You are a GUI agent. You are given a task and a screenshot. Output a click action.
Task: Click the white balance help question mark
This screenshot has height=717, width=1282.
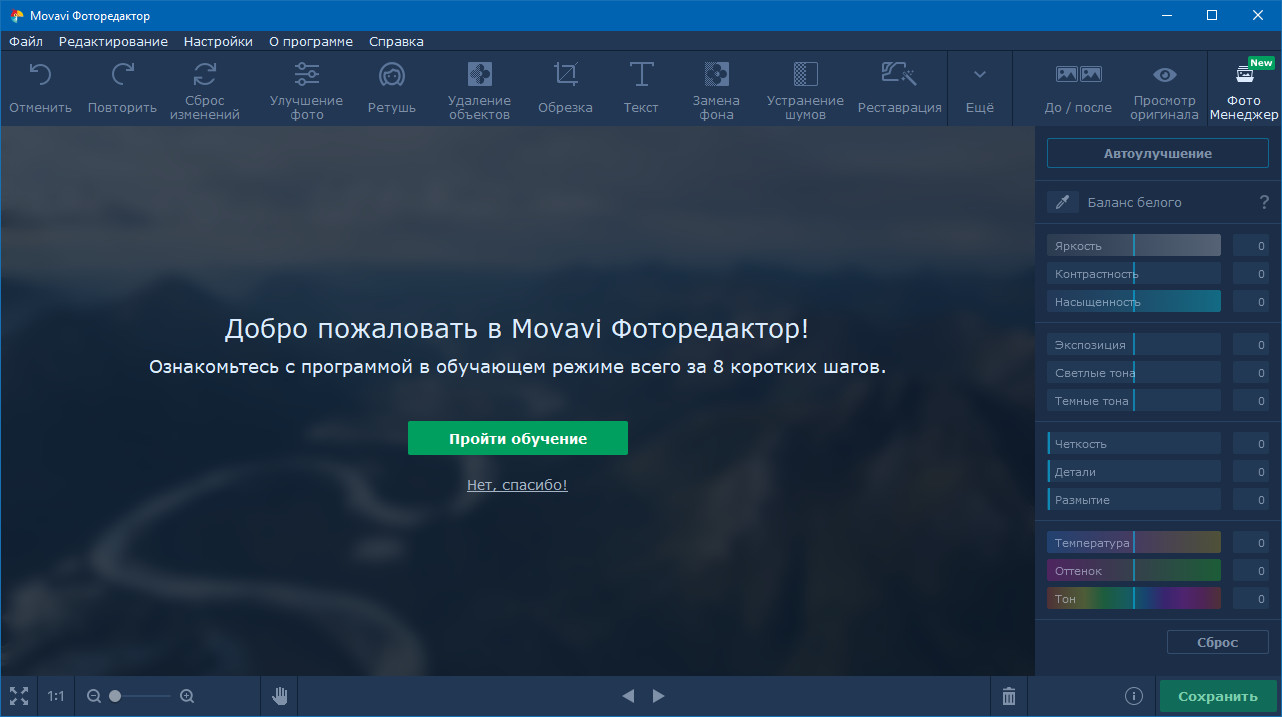point(1264,202)
